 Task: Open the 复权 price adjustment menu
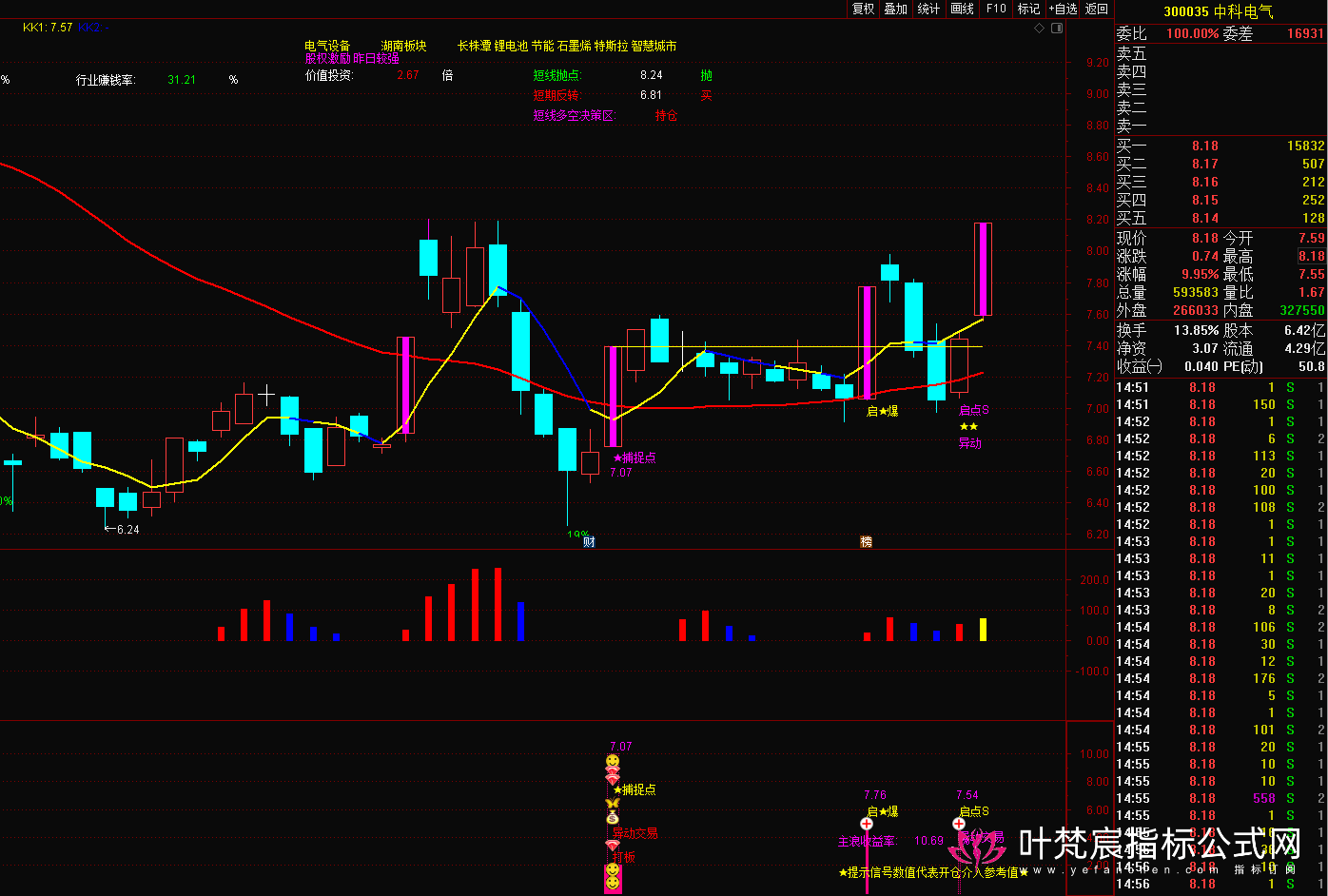pos(863,9)
